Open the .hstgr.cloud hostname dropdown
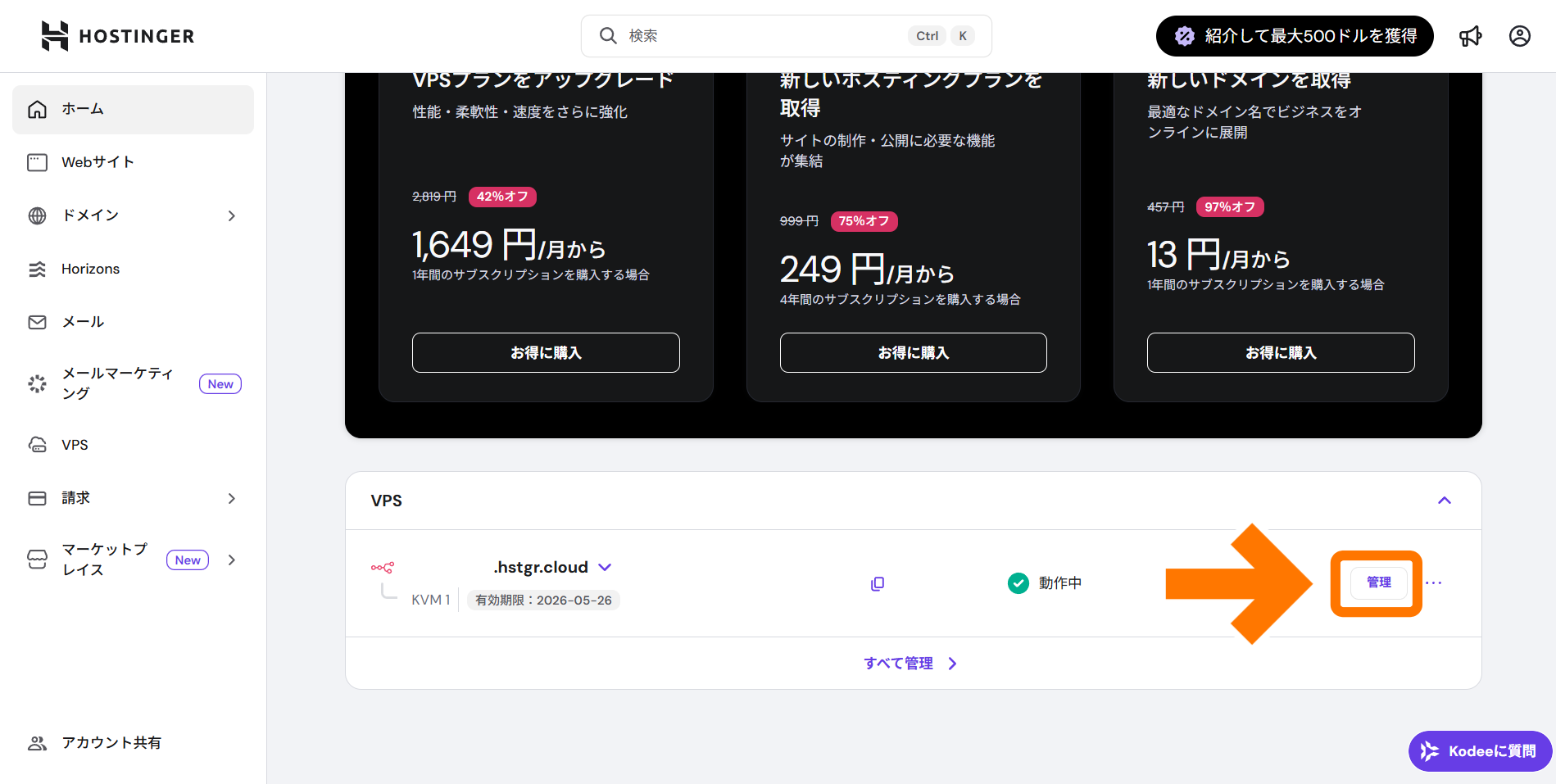Screen dimensions: 1556x784 [x=605, y=567]
